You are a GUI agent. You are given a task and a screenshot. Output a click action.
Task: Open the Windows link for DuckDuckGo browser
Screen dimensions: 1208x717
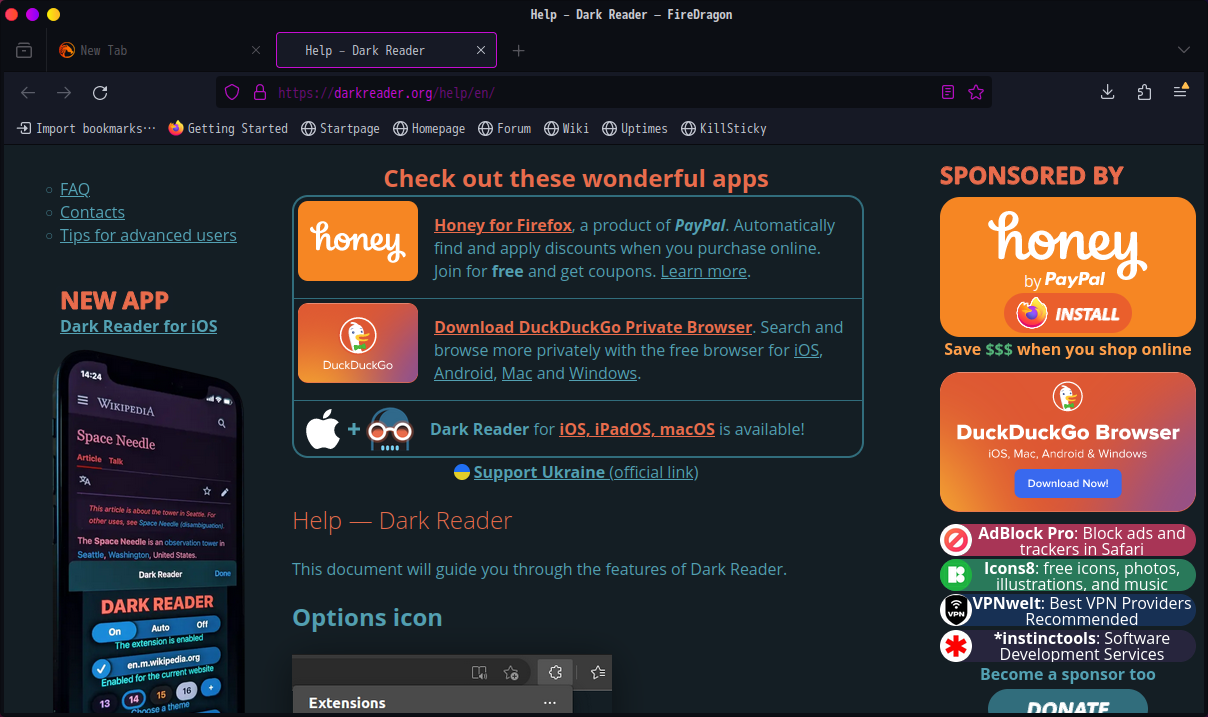point(603,373)
